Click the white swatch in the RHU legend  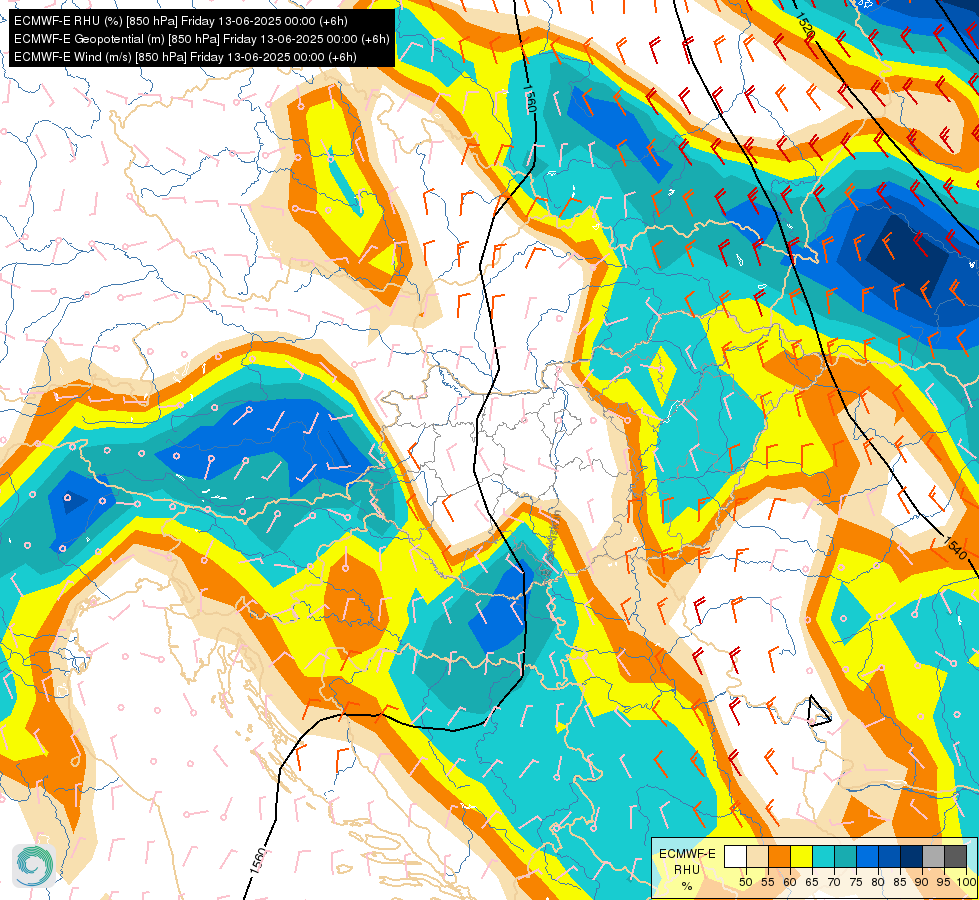735,856
